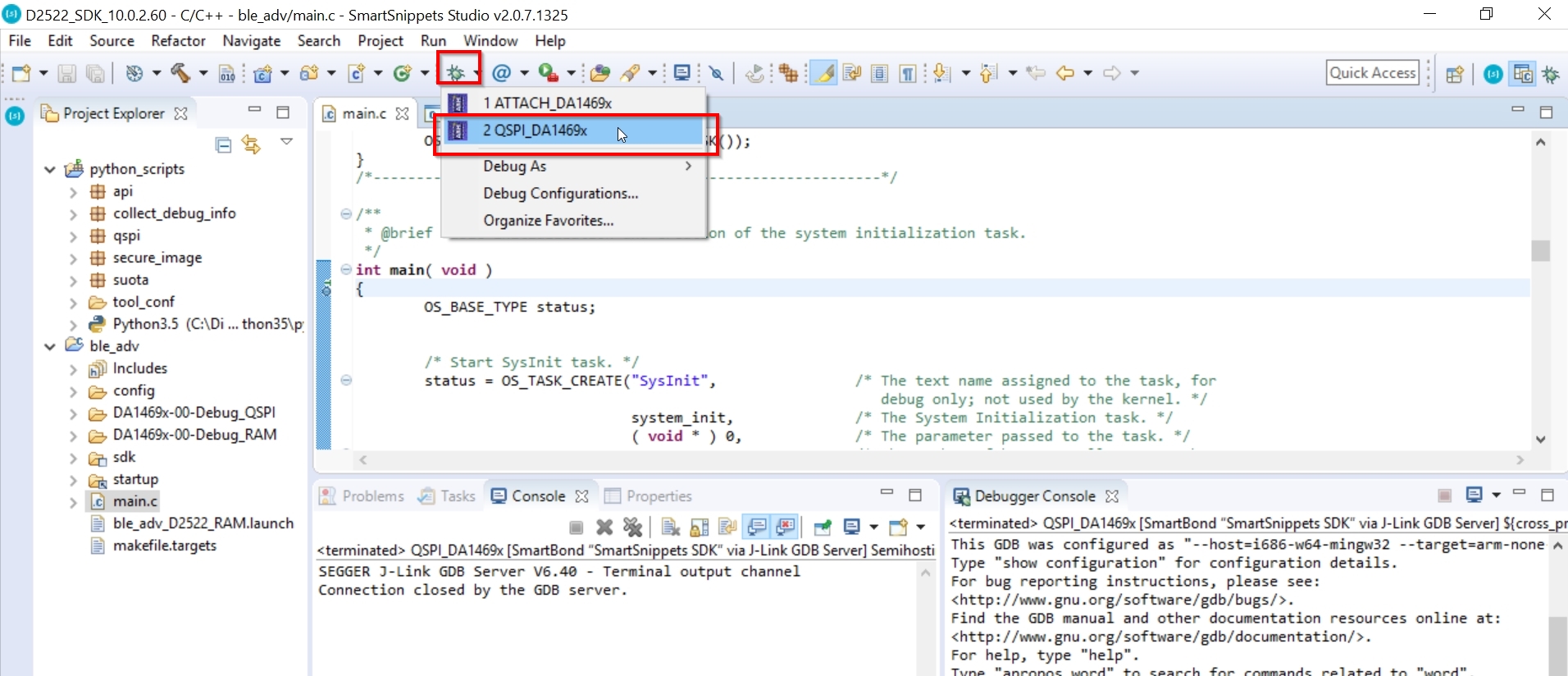The height and width of the screenshot is (676, 1568).
Task: Click the Build hammer icon
Action: [x=180, y=73]
